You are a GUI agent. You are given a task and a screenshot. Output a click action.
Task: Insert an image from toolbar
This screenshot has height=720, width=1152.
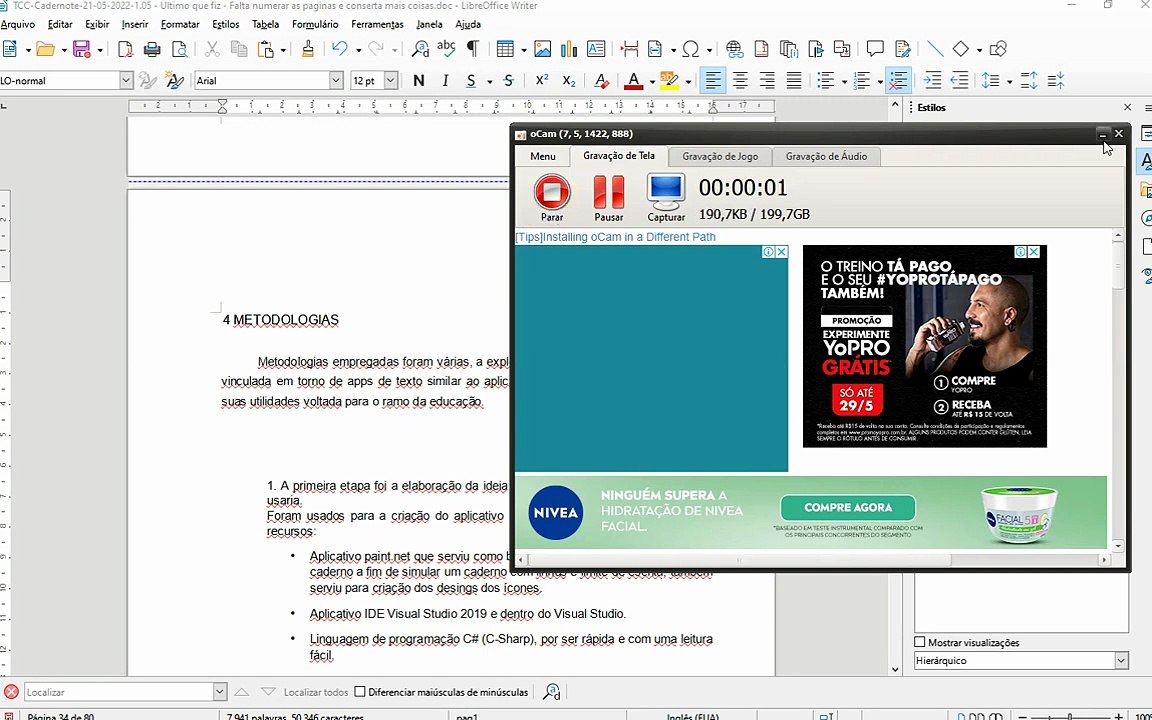coord(542,49)
